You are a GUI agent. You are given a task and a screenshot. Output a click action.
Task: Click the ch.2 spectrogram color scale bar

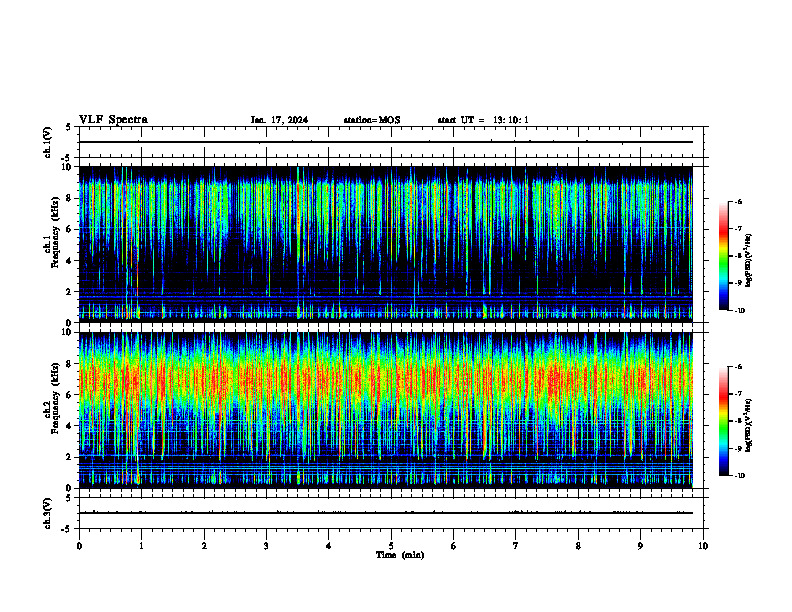tap(723, 421)
